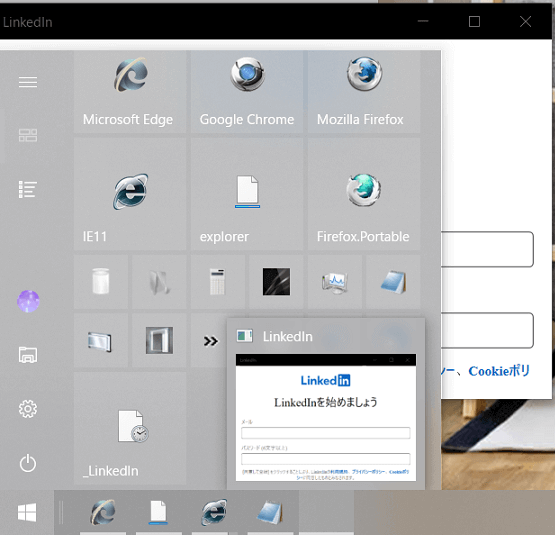Launch the IE11 tile
The width and height of the screenshot is (555, 535).
point(130,194)
